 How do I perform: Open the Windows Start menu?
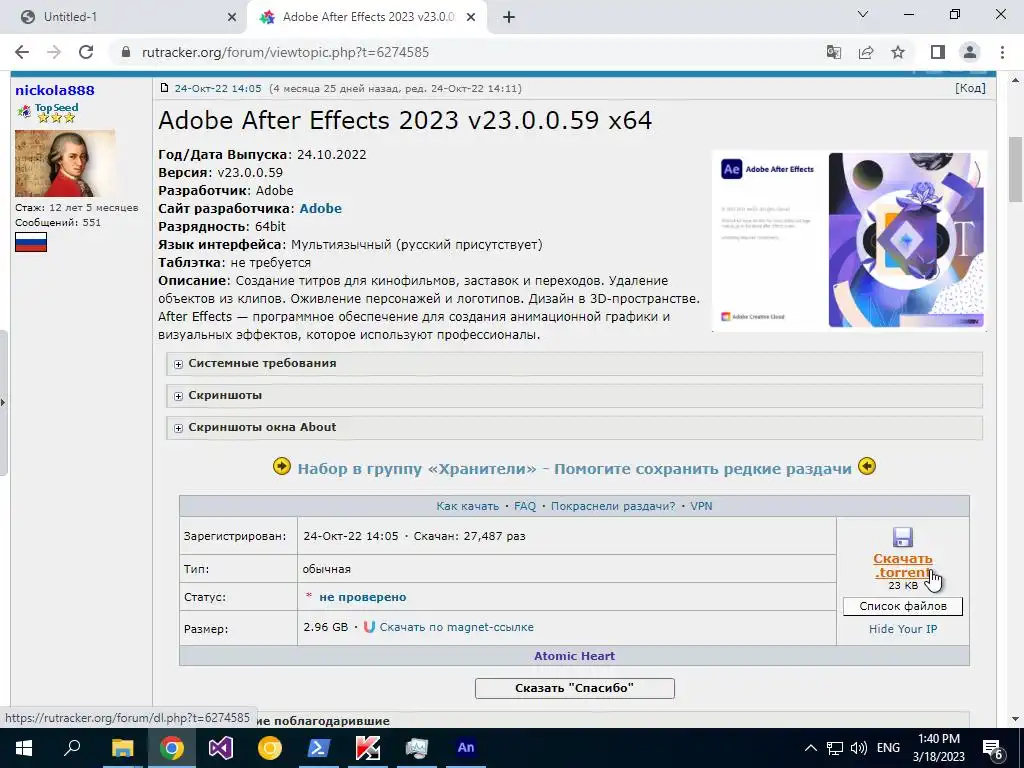[24, 748]
